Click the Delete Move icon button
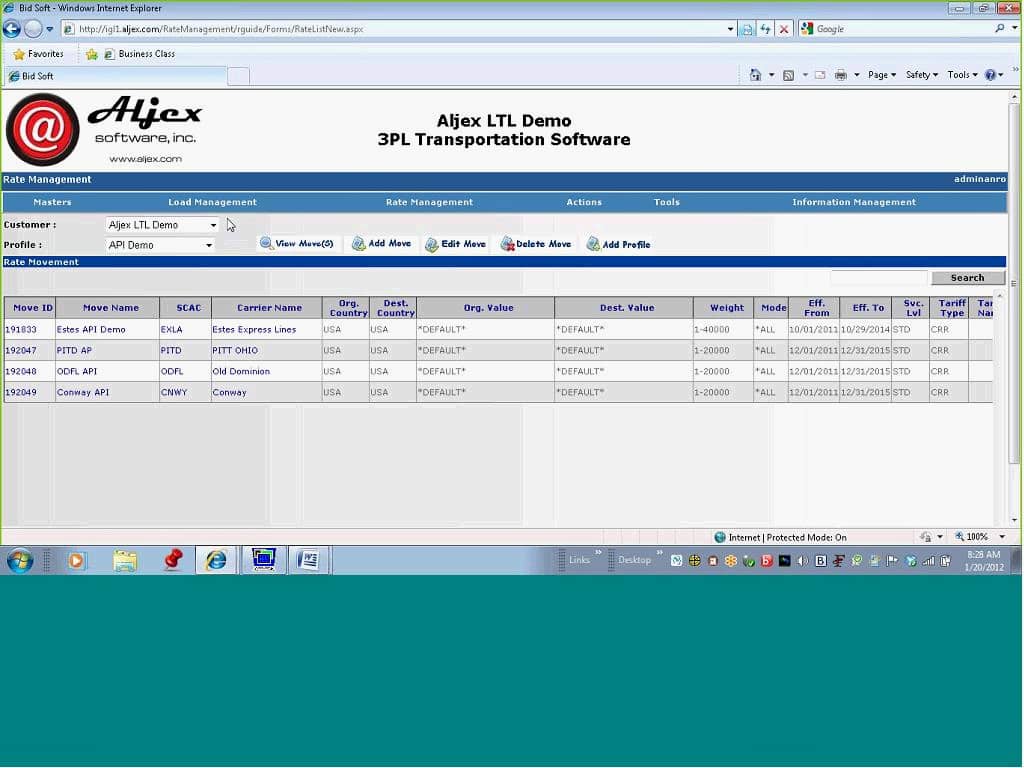Image resolution: width=1024 pixels, height=768 pixels. (536, 244)
